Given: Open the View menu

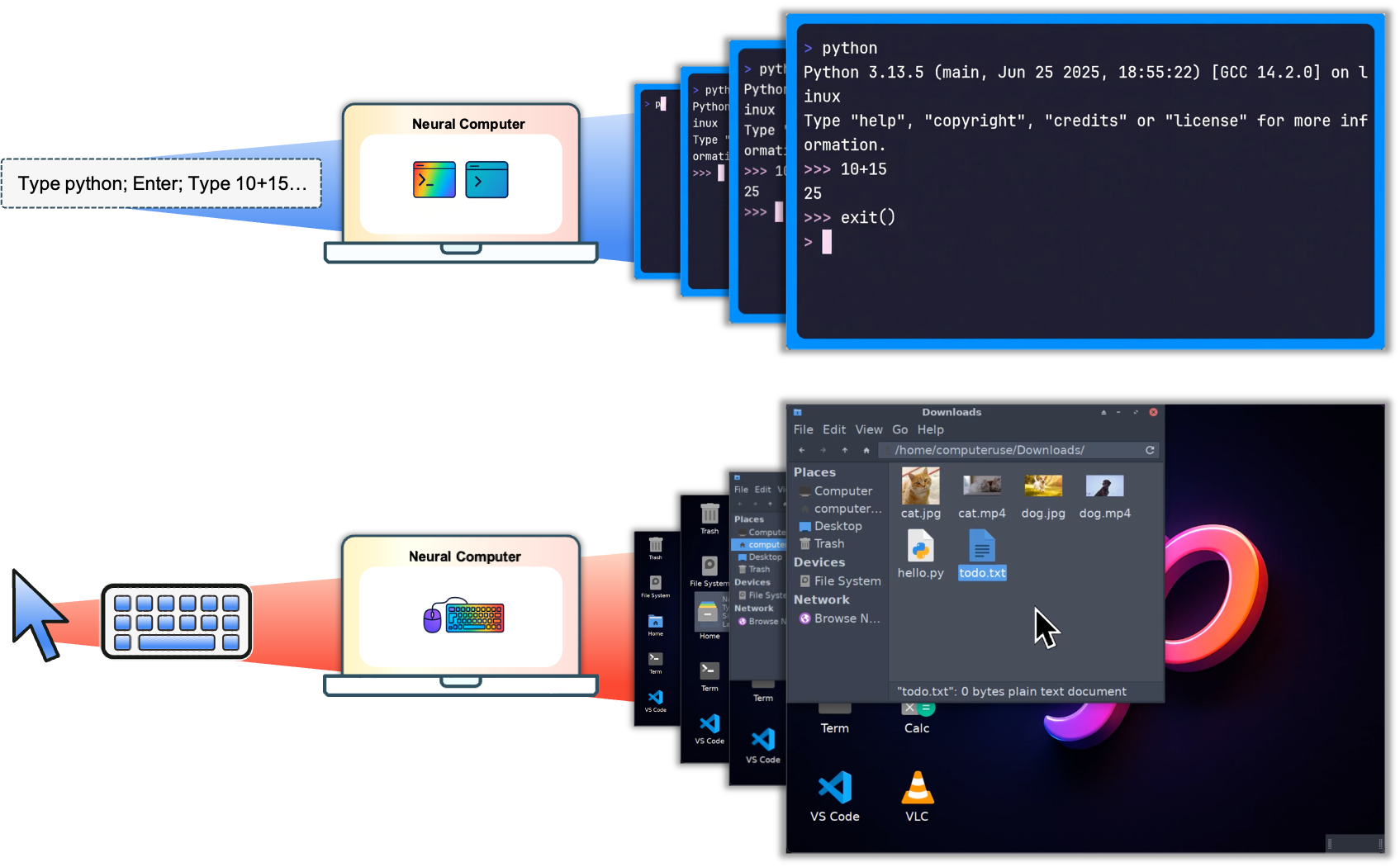Looking at the screenshot, I should (x=869, y=429).
